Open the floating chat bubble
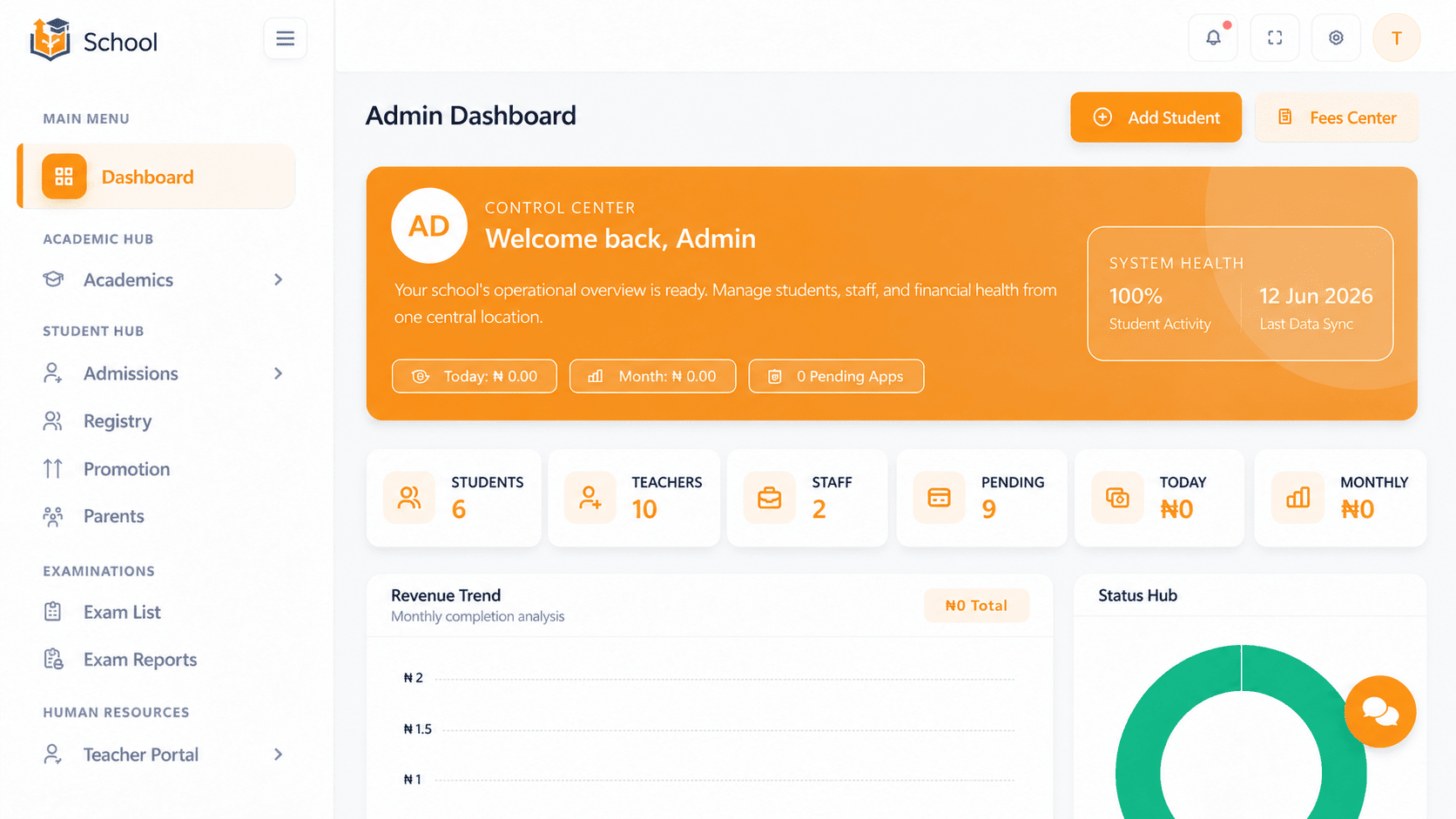 tap(1380, 711)
